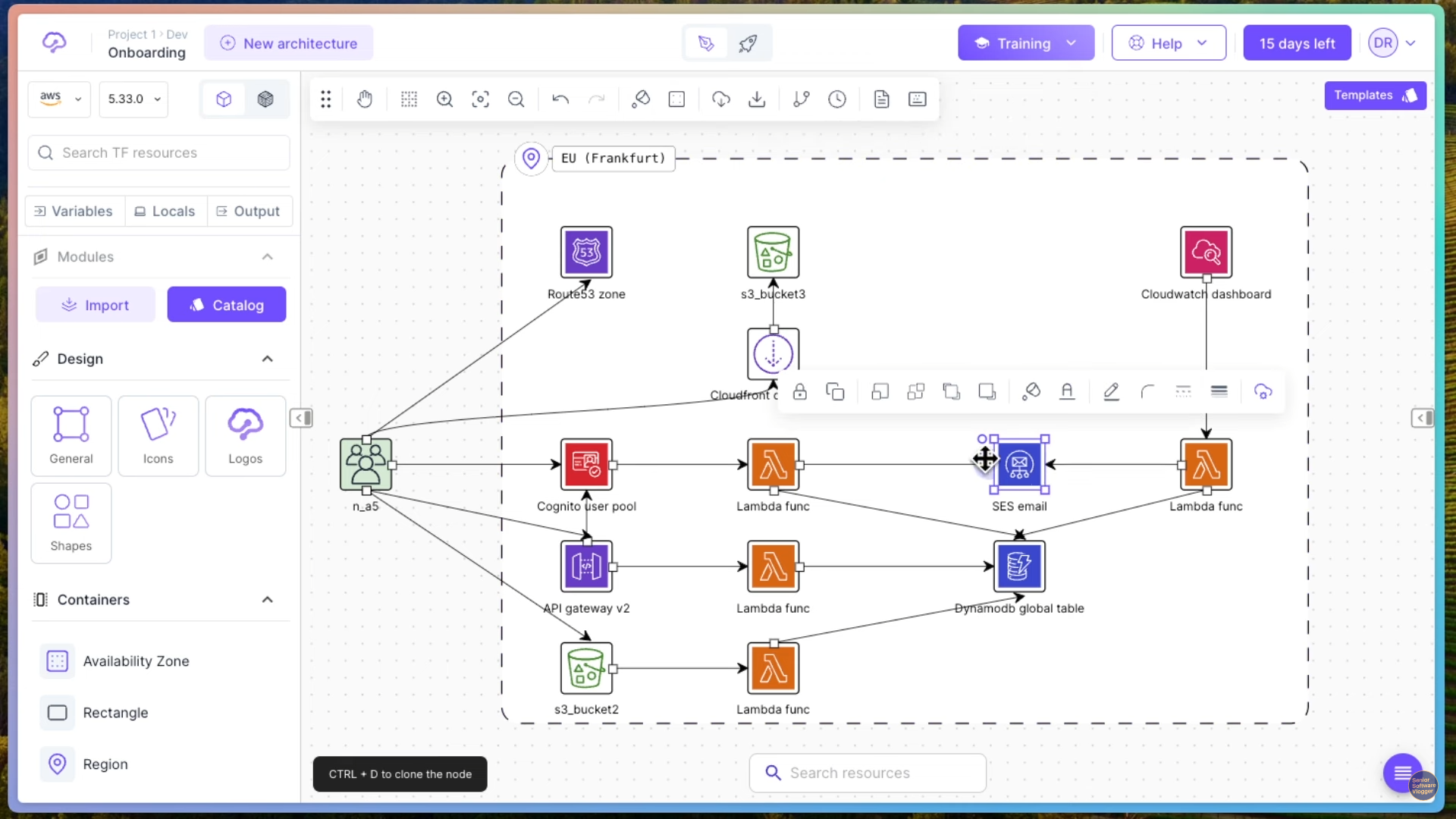This screenshot has height=819, width=1456.
Task: Collapse the left sidebar panel handle
Action: 301,418
